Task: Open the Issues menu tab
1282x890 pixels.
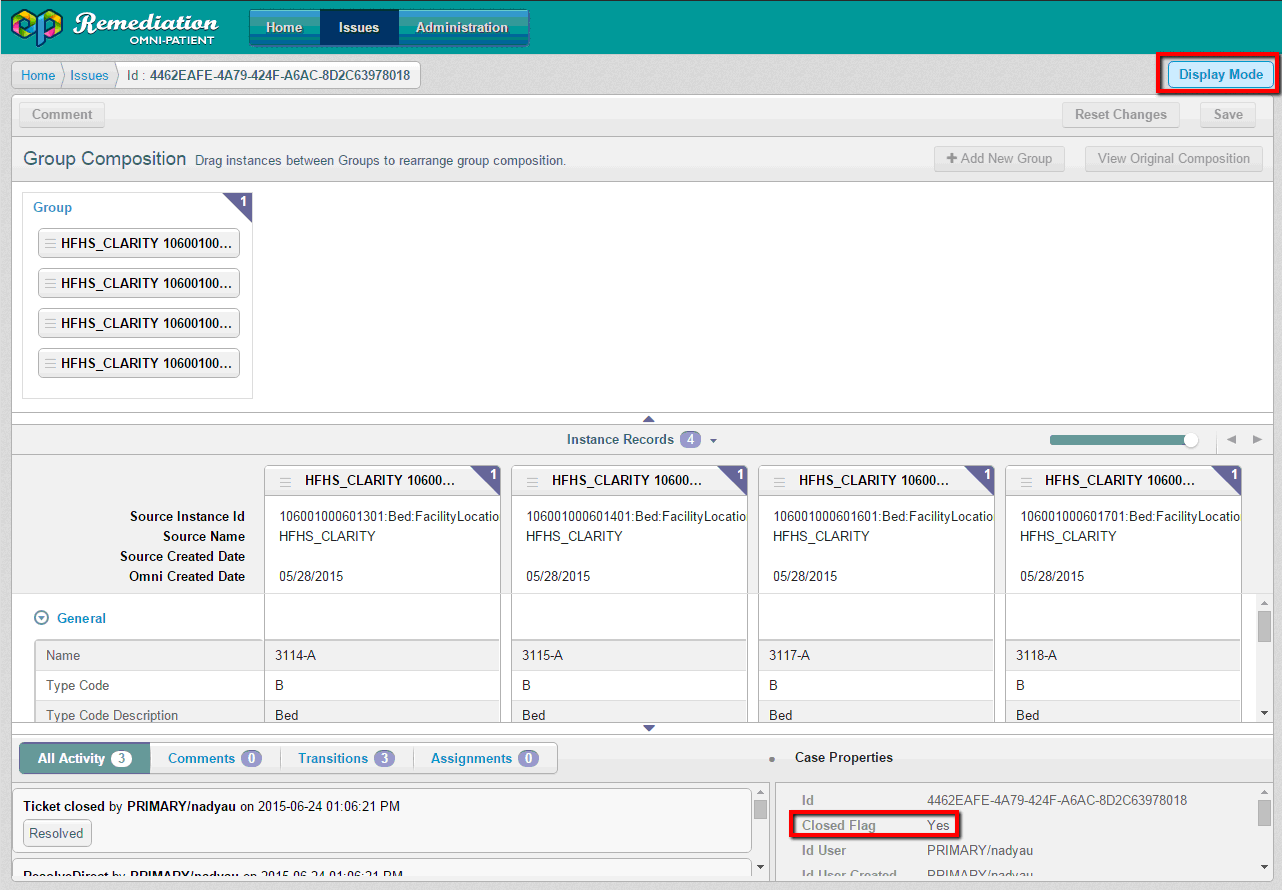Action: pos(358,28)
